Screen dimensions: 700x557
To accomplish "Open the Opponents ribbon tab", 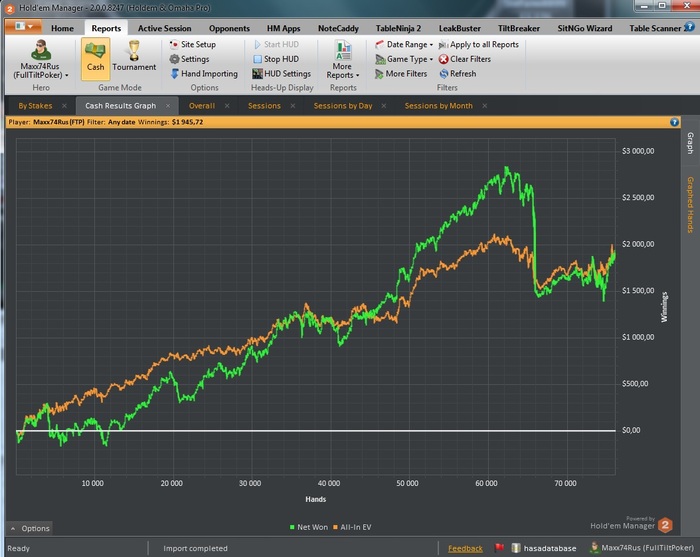I will point(229,28).
